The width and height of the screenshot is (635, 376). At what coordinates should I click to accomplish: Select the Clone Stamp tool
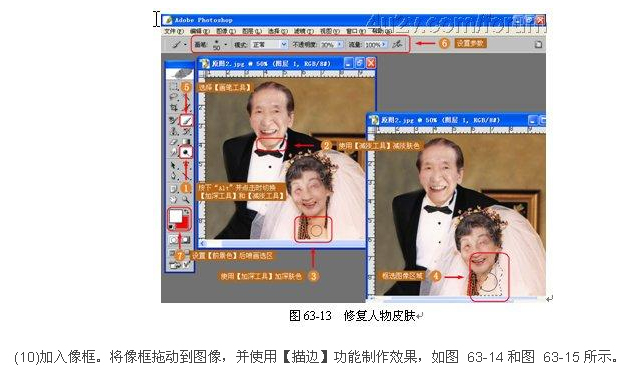point(173,132)
